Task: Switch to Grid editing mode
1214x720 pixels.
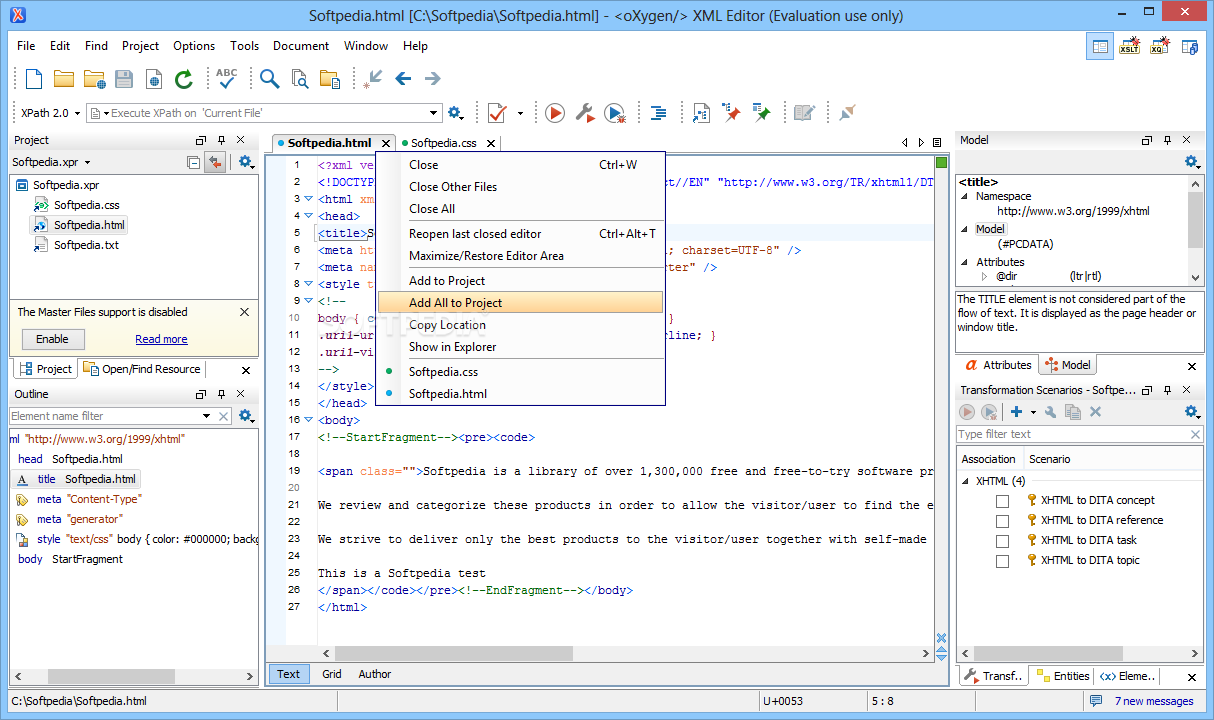Action: click(332, 674)
